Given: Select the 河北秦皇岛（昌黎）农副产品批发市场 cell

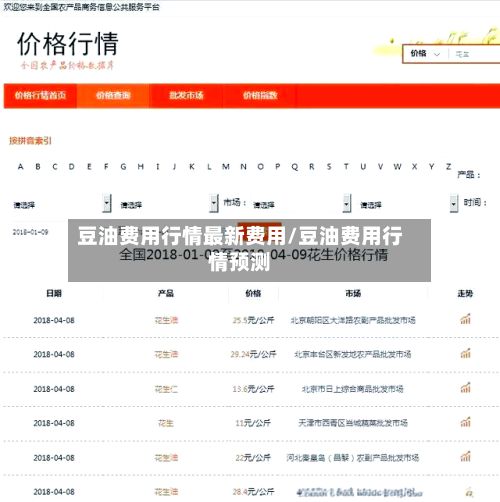Looking at the screenshot, I should [x=353, y=458].
